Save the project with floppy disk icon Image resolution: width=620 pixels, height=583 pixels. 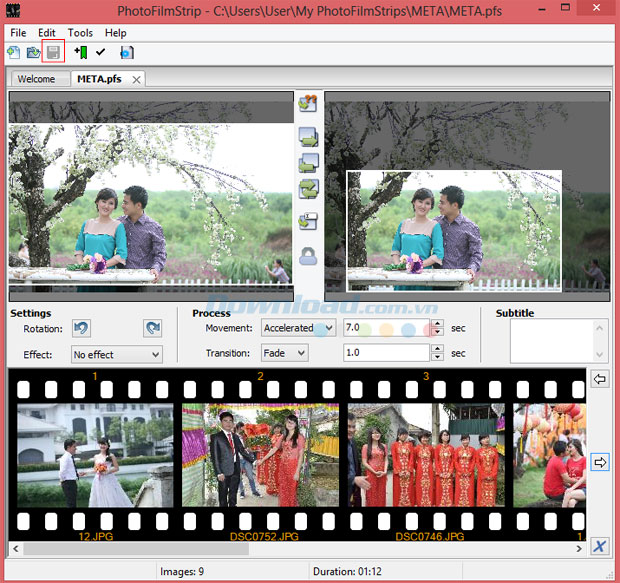click(x=54, y=53)
